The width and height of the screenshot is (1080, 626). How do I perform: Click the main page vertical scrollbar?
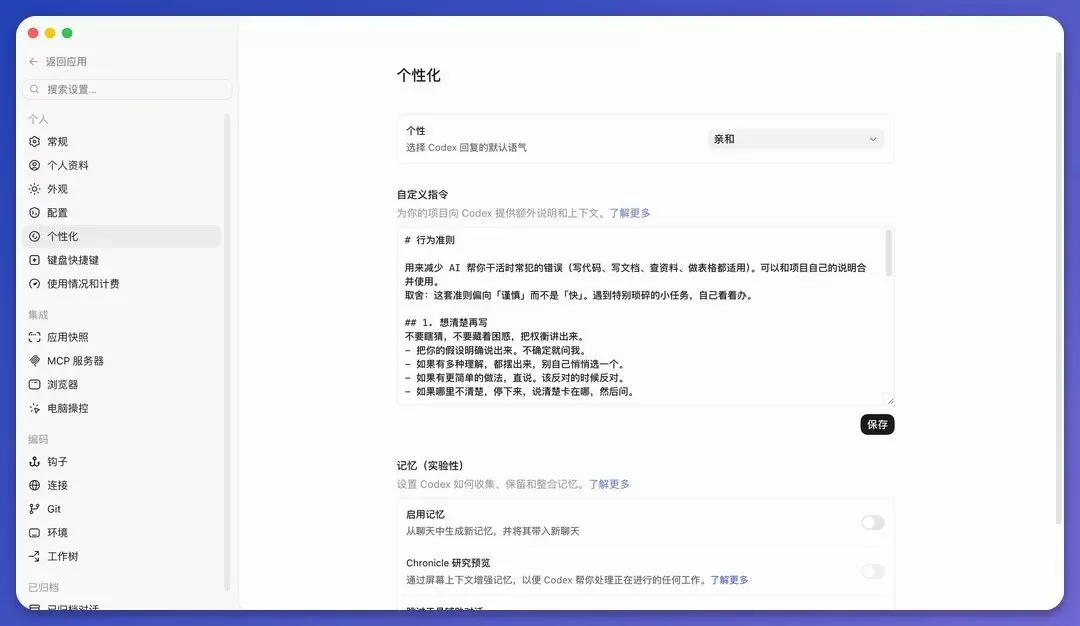1059,288
